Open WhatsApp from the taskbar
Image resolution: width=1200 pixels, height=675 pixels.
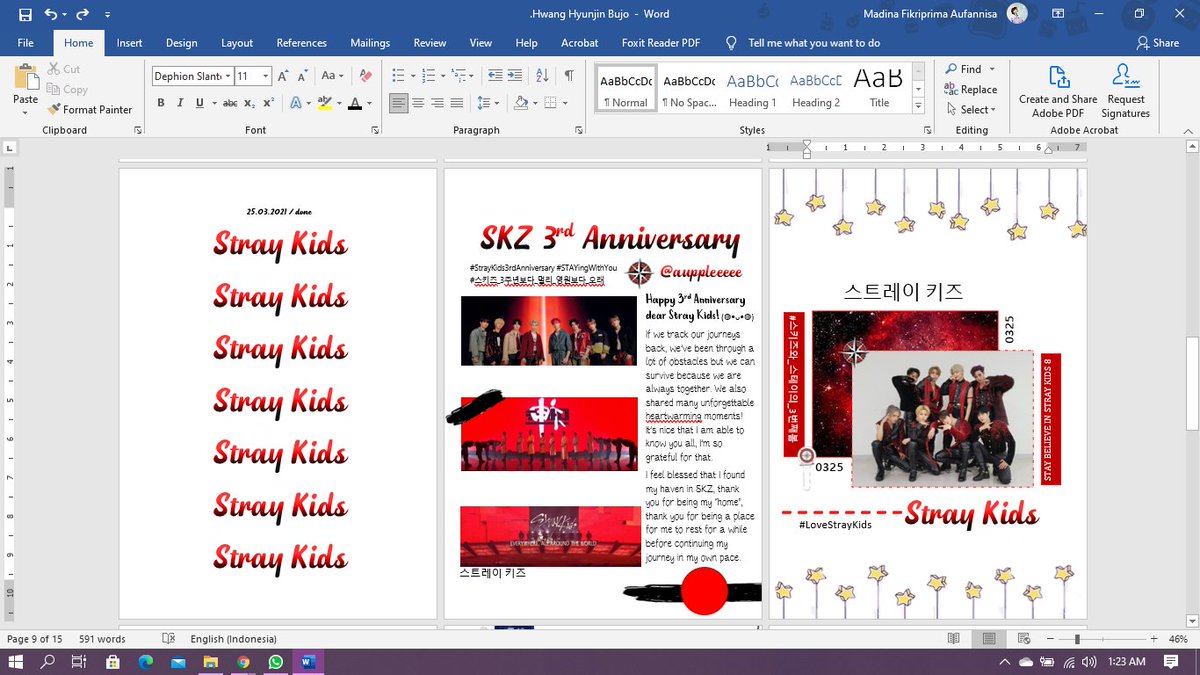point(275,662)
